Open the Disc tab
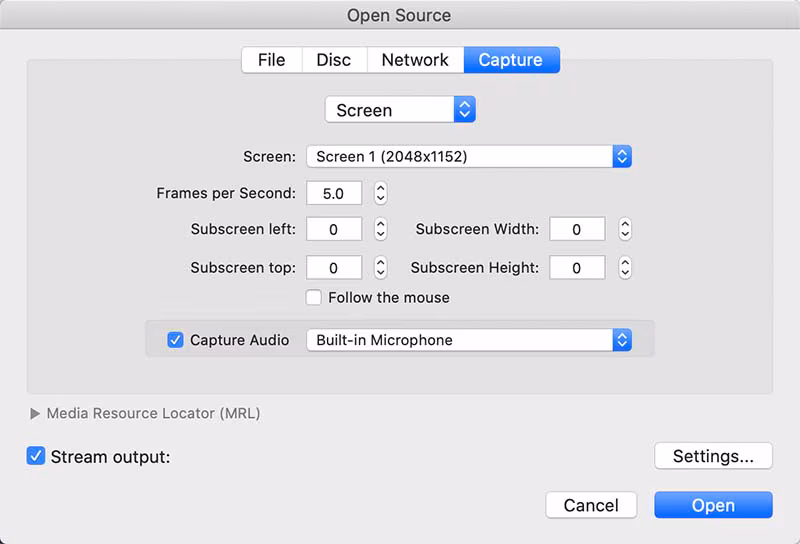The width and height of the screenshot is (800, 544). [x=333, y=60]
